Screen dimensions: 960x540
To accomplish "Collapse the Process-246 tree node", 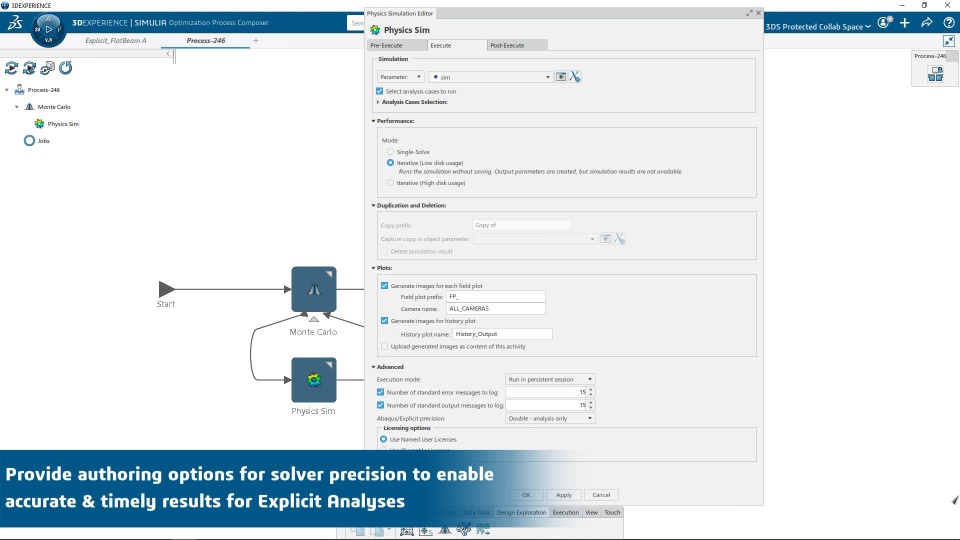I will pos(7,89).
